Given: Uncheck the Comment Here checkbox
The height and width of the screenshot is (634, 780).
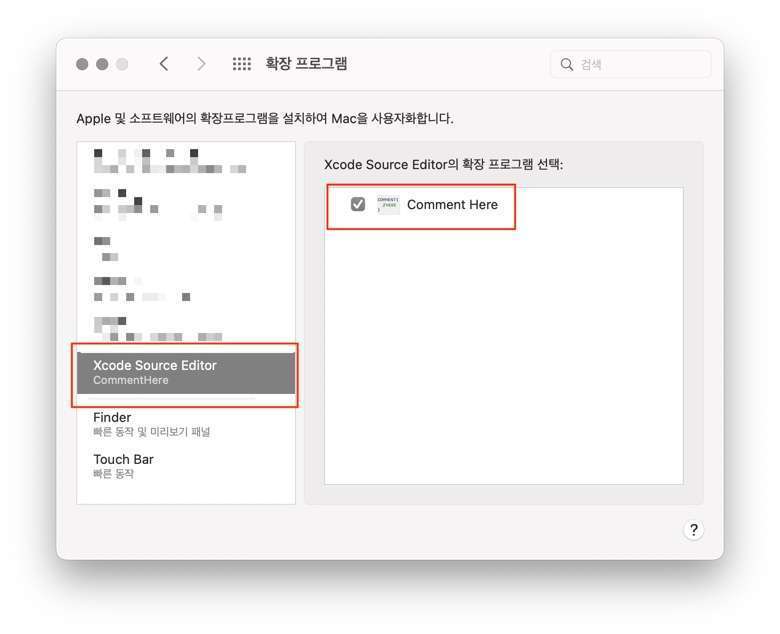Looking at the screenshot, I should 358,205.
